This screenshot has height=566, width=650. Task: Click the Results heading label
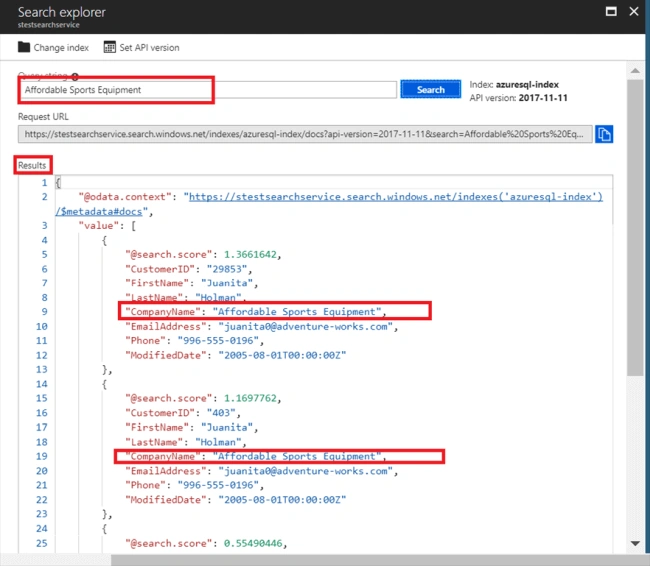coord(32,165)
